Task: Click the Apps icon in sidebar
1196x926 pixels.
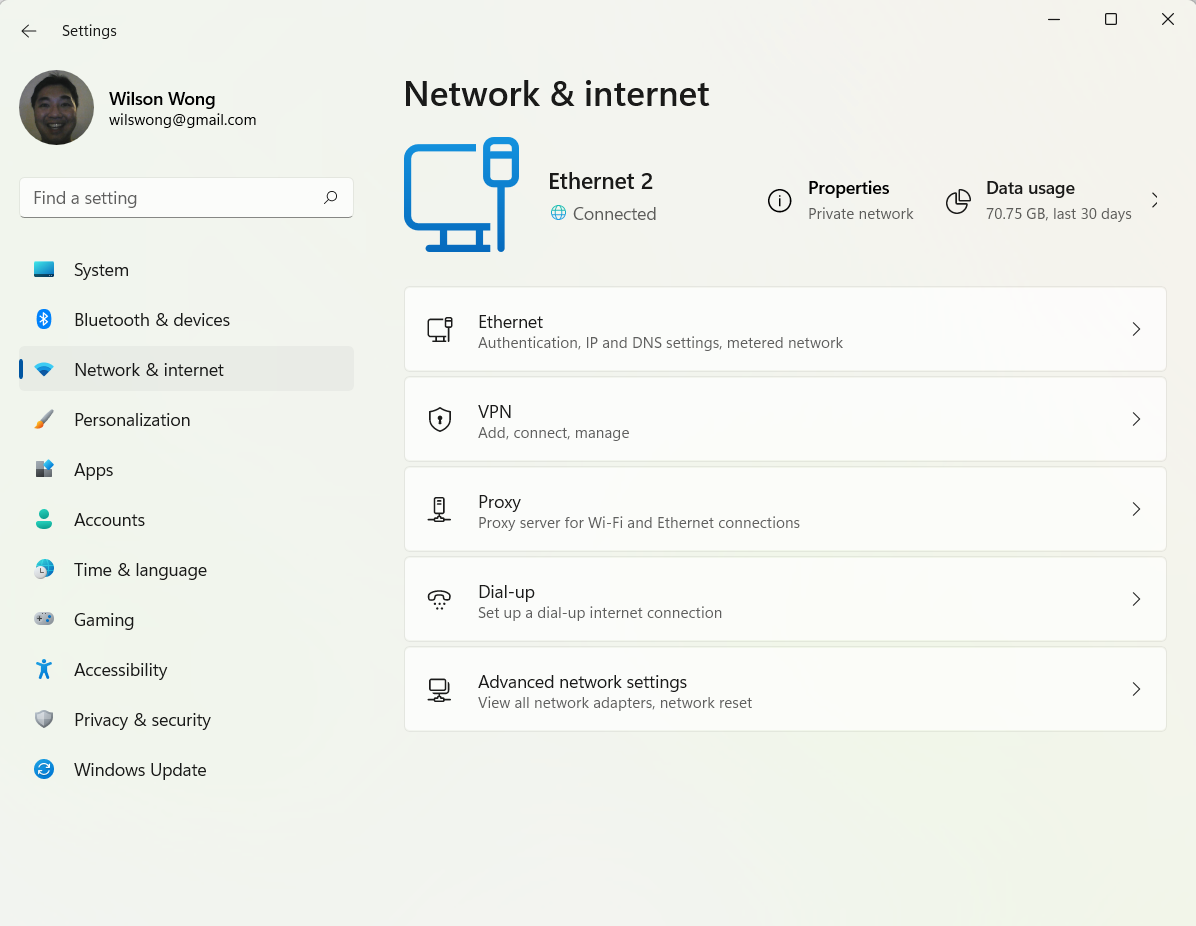Action: [44, 469]
